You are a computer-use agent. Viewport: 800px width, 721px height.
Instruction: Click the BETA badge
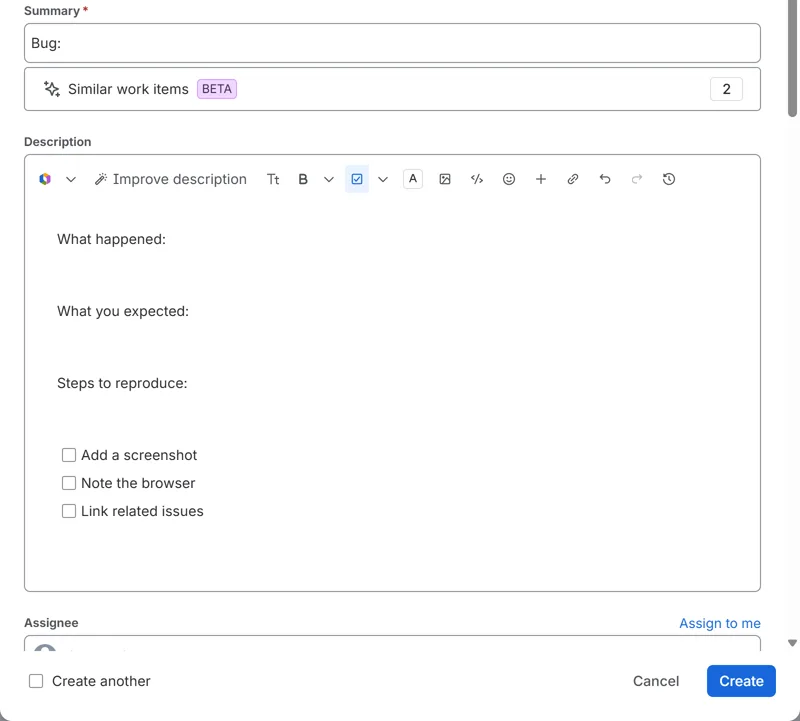pyautogui.click(x=217, y=89)
